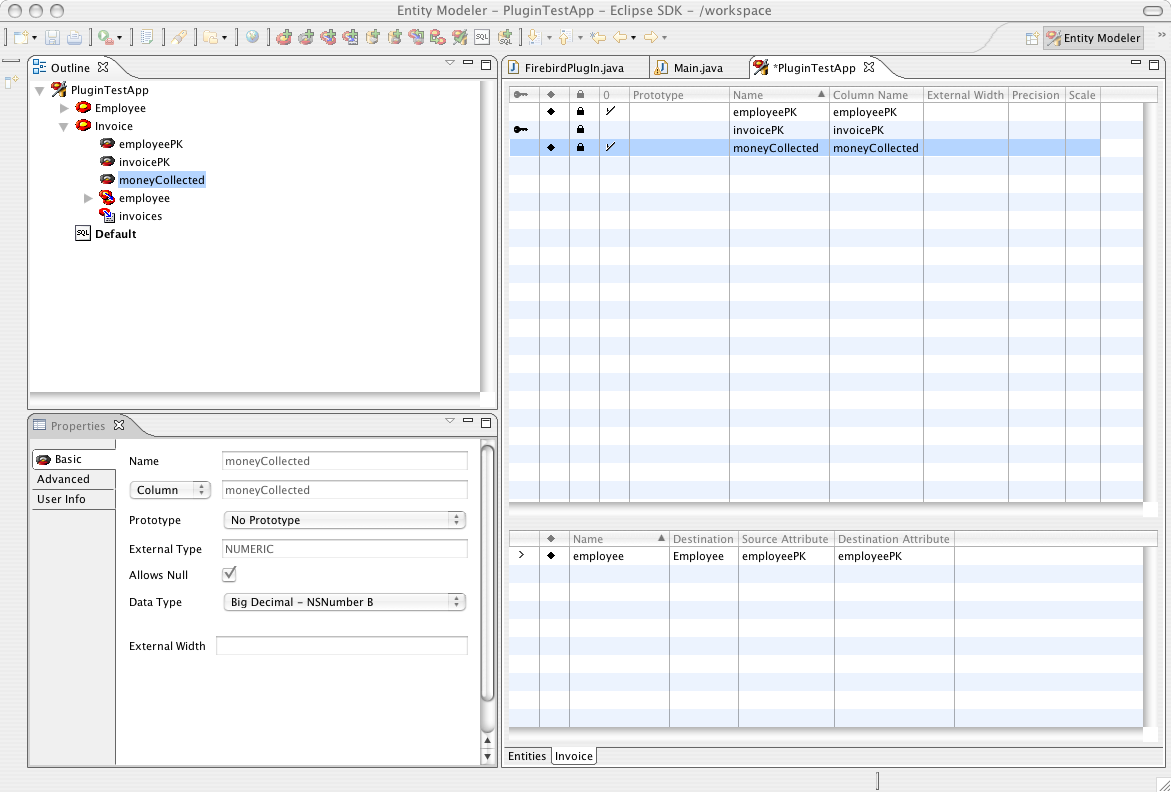Toggle diamond in employee relationship row
Image resolution: width=1171 pixels, height=792 pixels.
[x=551, y=556]
